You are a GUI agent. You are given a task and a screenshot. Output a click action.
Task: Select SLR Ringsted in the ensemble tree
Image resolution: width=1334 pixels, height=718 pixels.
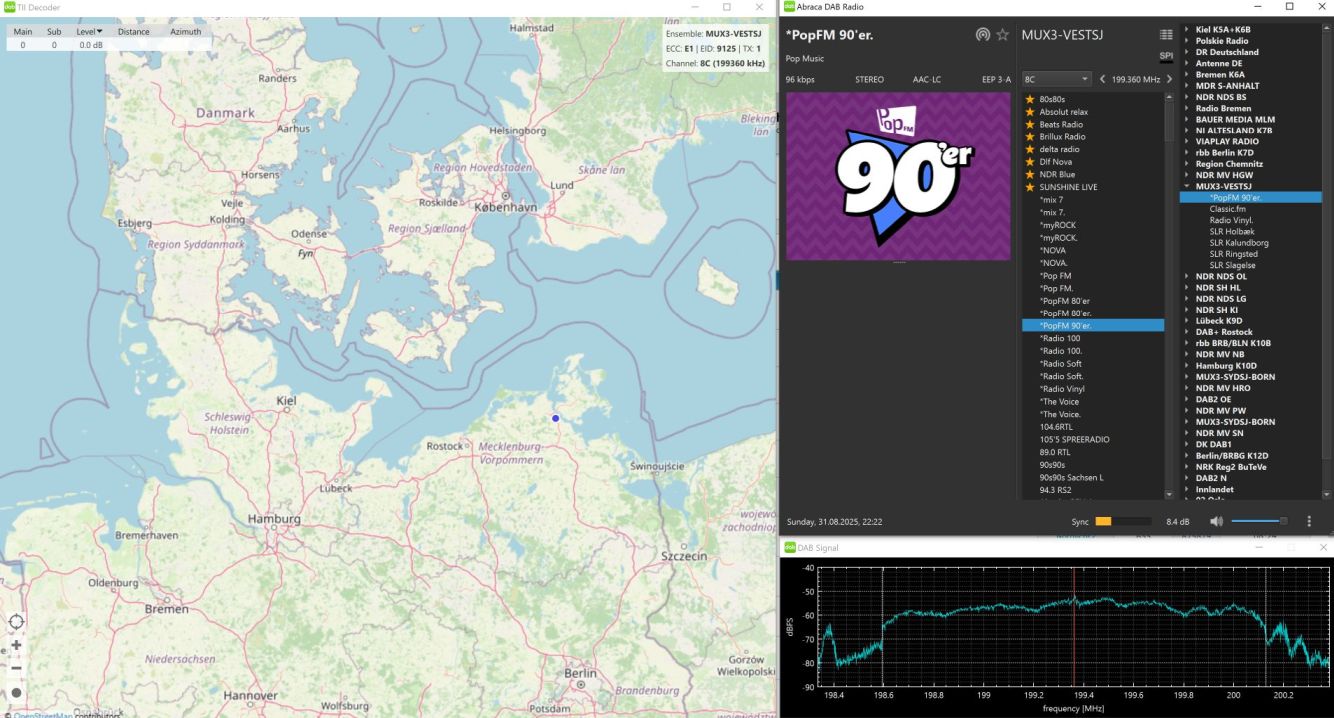(1233, 254)
